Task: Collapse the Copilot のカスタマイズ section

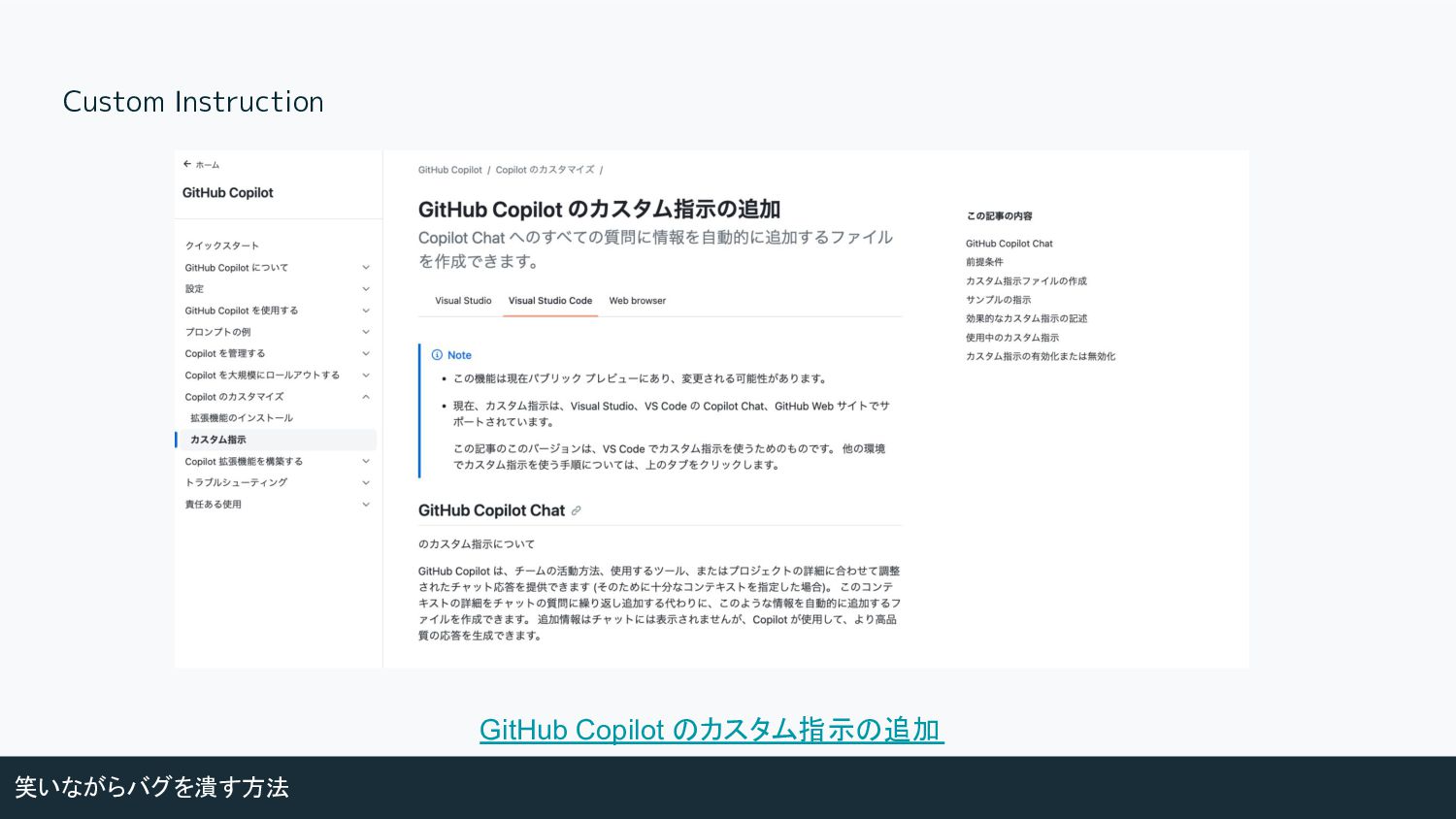Action: click(x=366, y=397)
